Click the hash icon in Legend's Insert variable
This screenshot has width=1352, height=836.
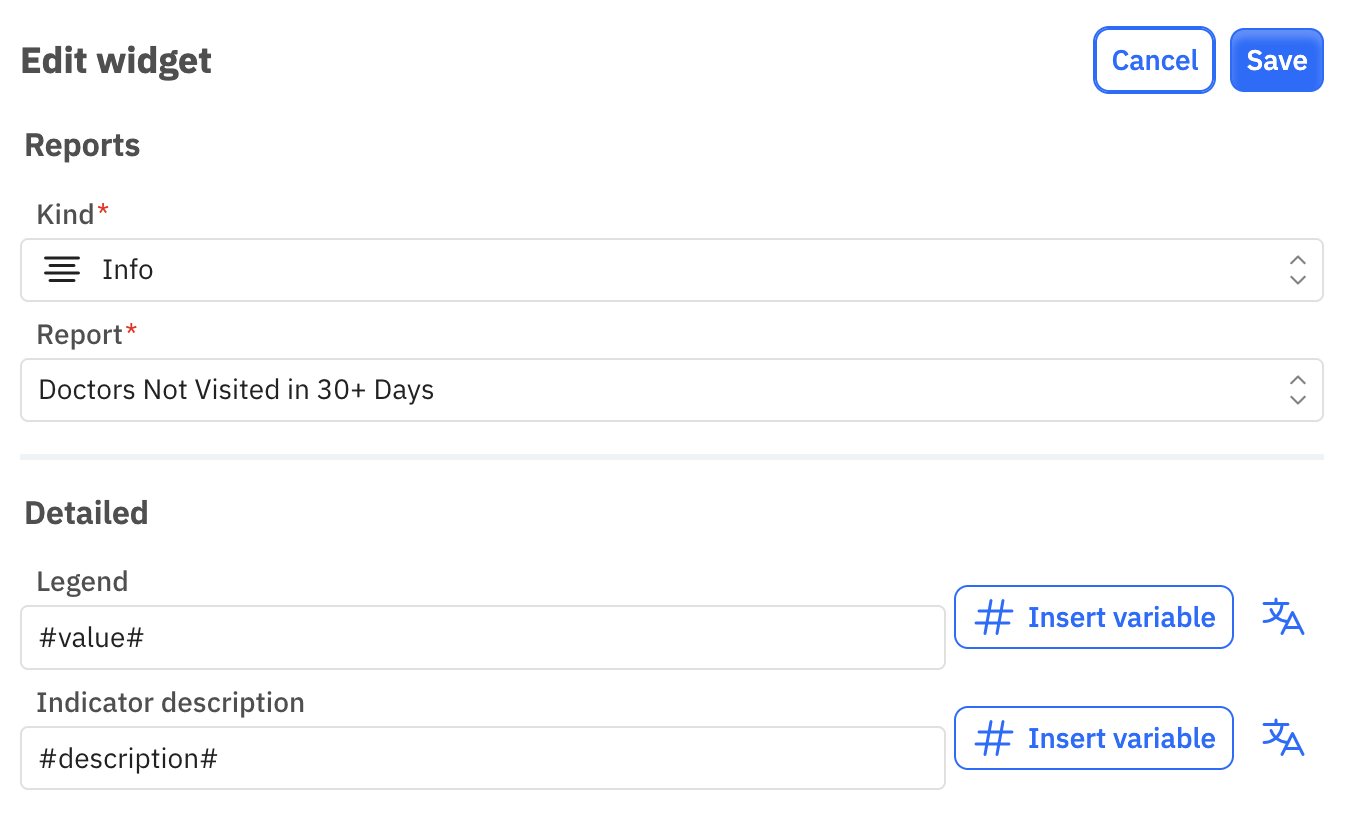pos(993,618)
